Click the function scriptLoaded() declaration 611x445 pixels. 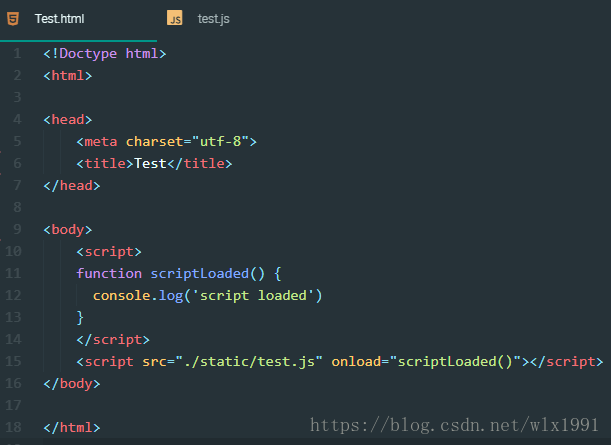coord(178,274)
